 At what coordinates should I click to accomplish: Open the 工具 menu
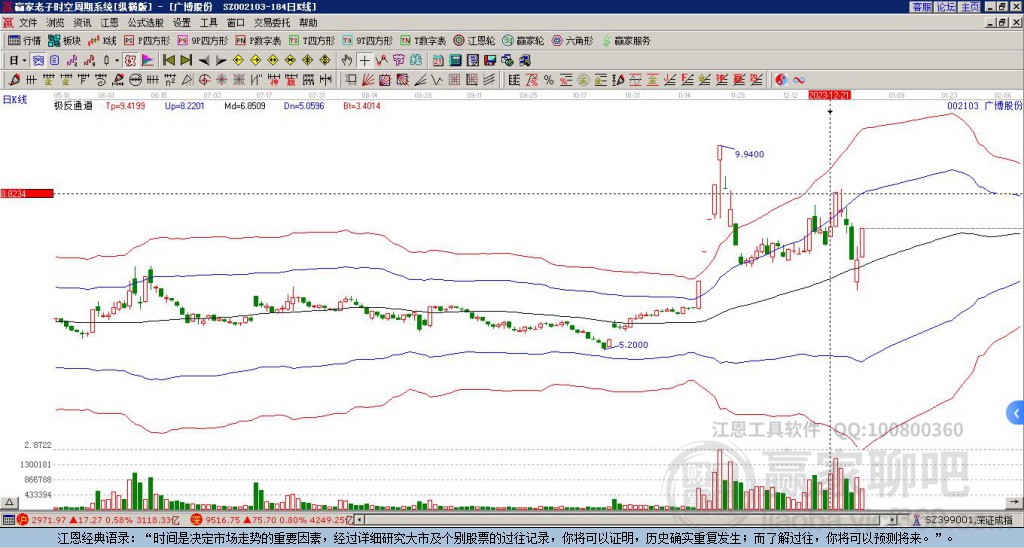[208, 23]
